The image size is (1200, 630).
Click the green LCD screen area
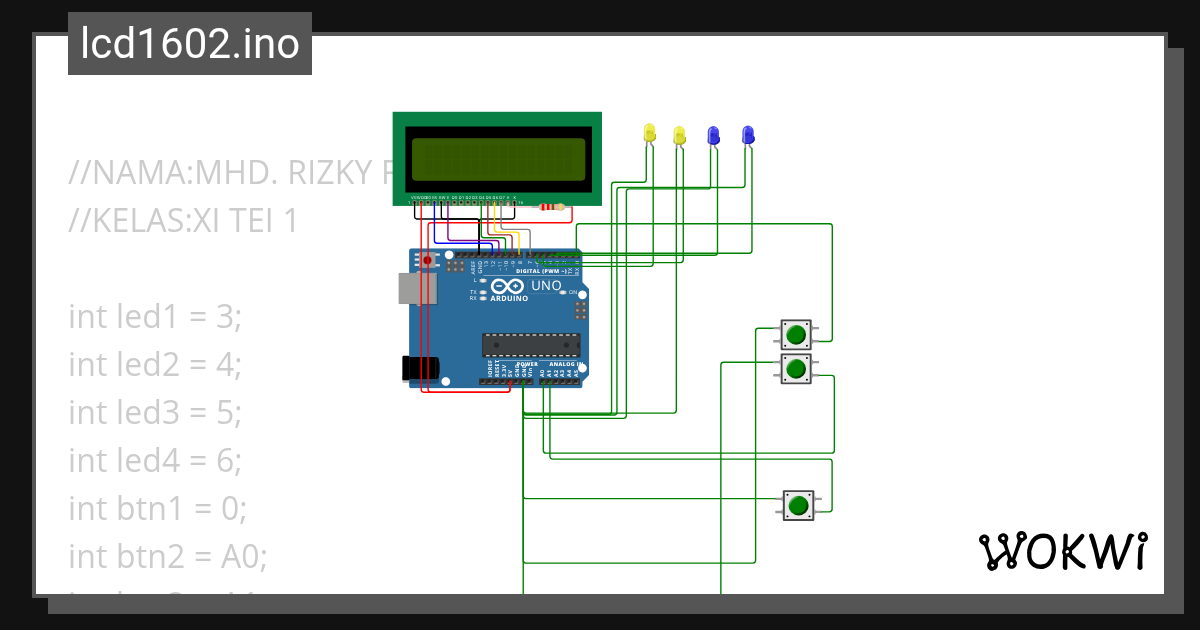(500, 158)
